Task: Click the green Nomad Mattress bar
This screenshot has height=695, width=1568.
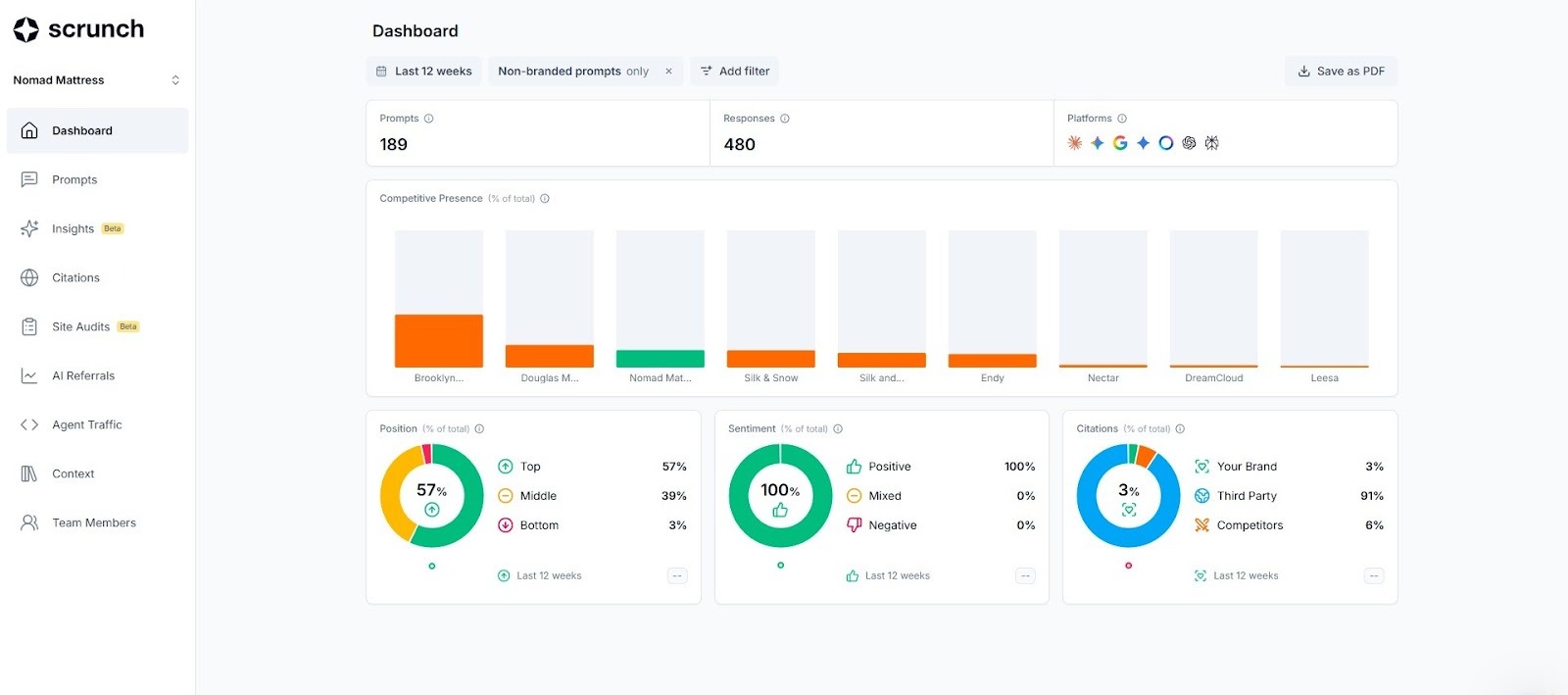Action: click(x=660, y=359)
